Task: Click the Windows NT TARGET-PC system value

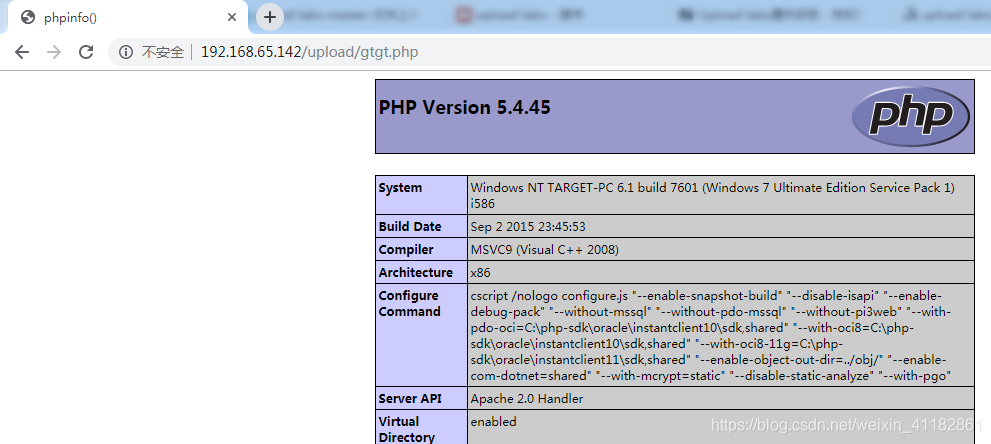Action: pyautogui.click(x=713, y=196)
